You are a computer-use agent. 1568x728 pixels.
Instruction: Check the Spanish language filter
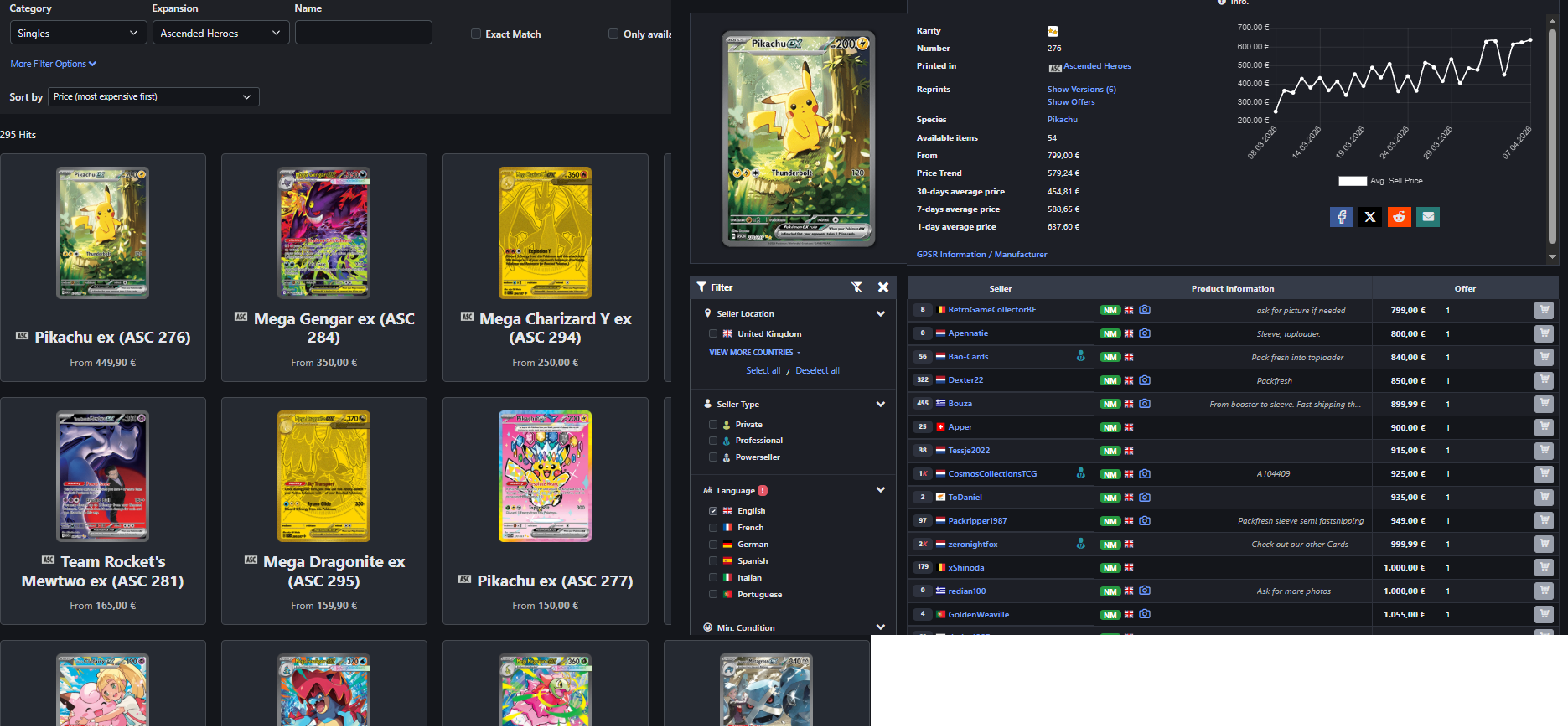tap(713, 561)
